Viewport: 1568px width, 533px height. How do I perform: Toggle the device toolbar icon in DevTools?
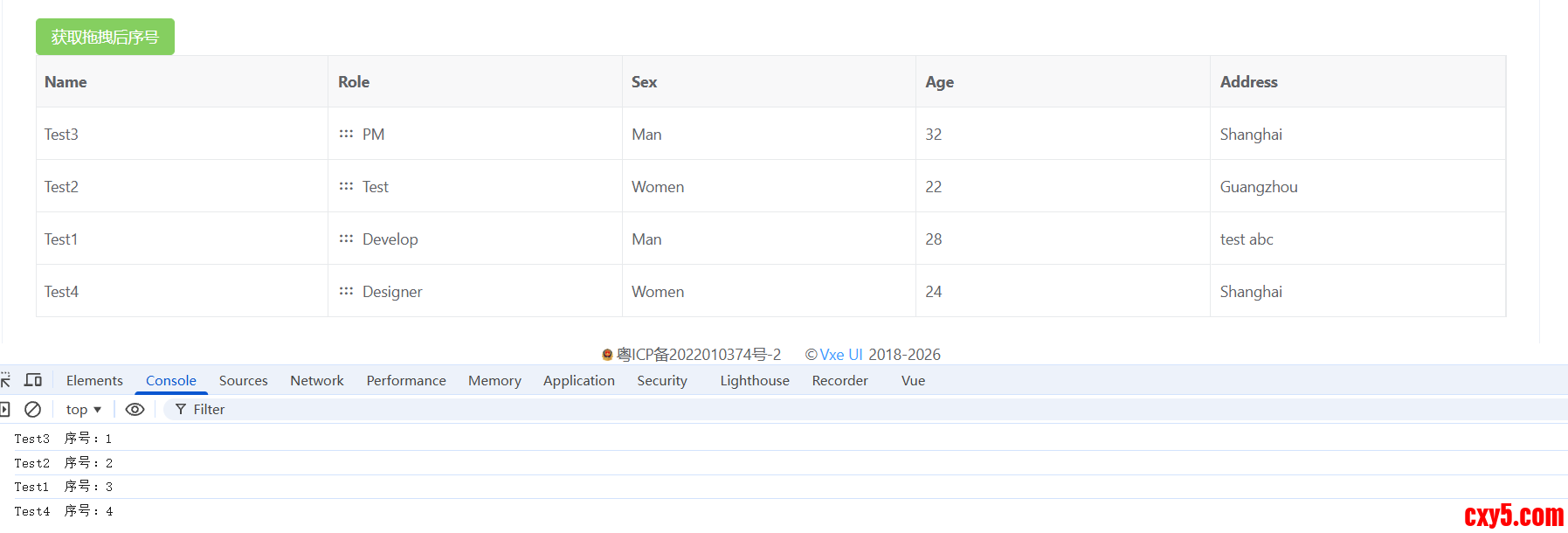[33, 380]
